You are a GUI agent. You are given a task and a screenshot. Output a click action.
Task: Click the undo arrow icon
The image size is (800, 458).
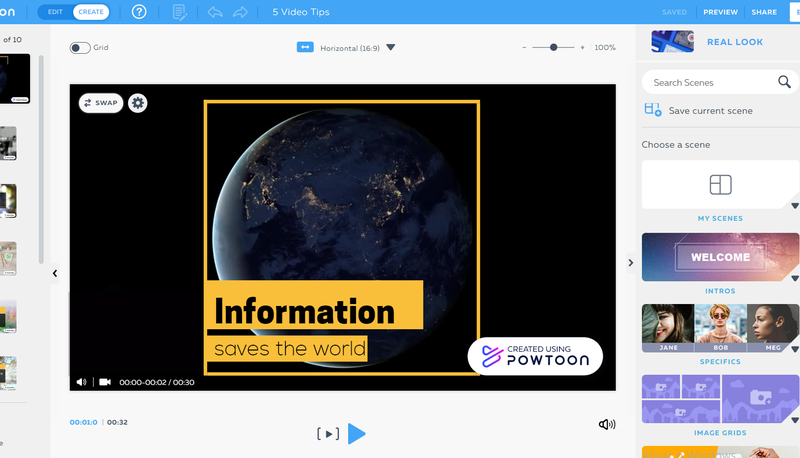click(x=215, y=12)
